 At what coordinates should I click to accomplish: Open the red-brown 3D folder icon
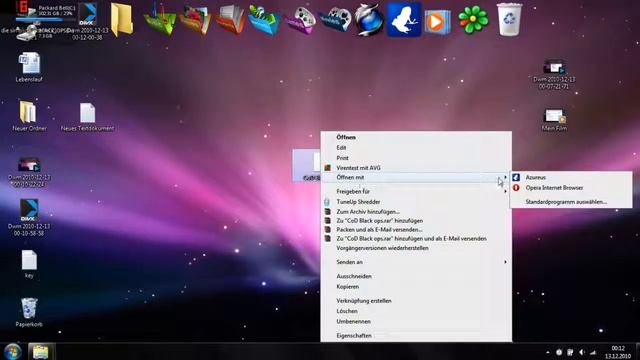pos(195,20)
